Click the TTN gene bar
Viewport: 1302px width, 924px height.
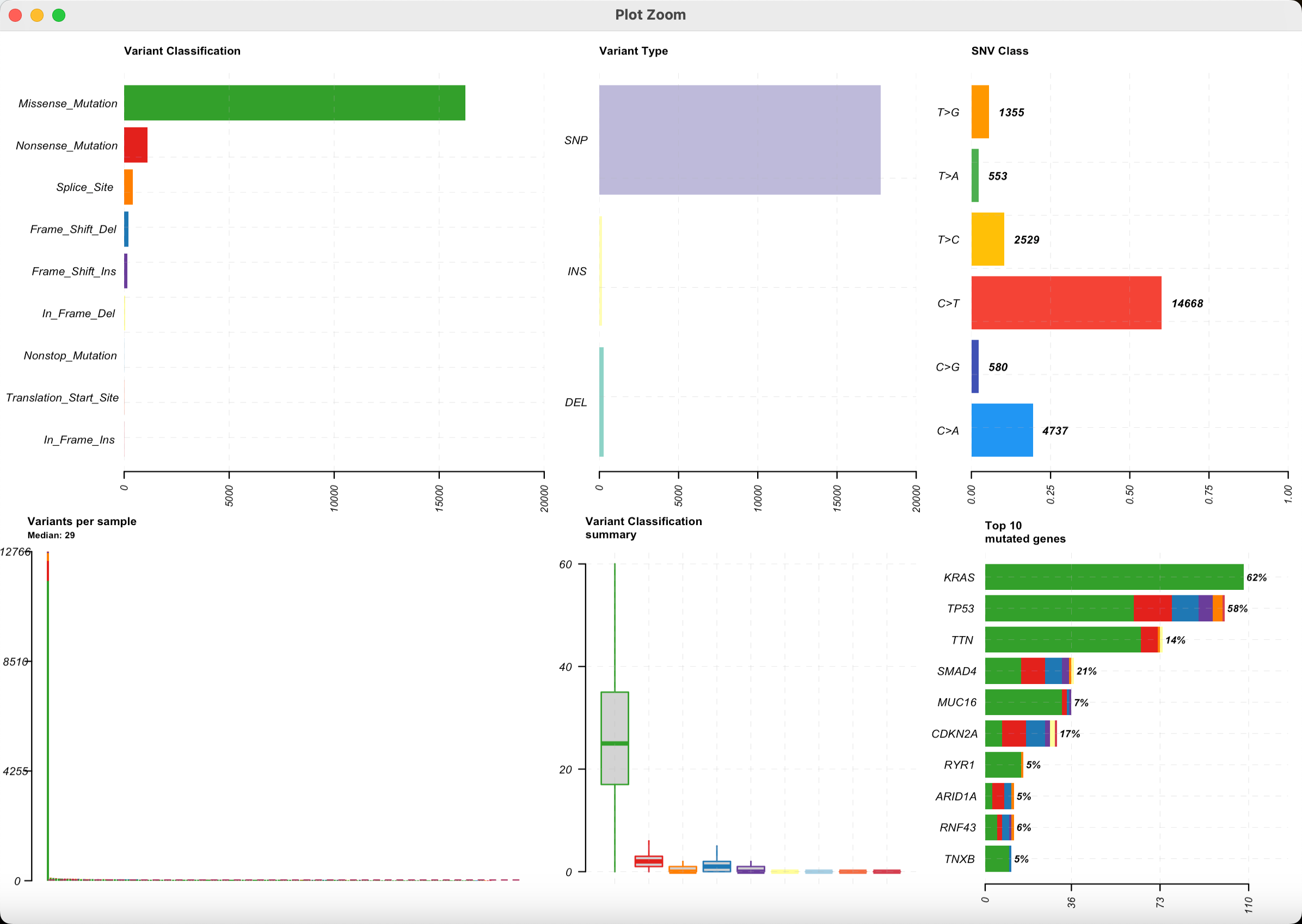pos(1063,639)
